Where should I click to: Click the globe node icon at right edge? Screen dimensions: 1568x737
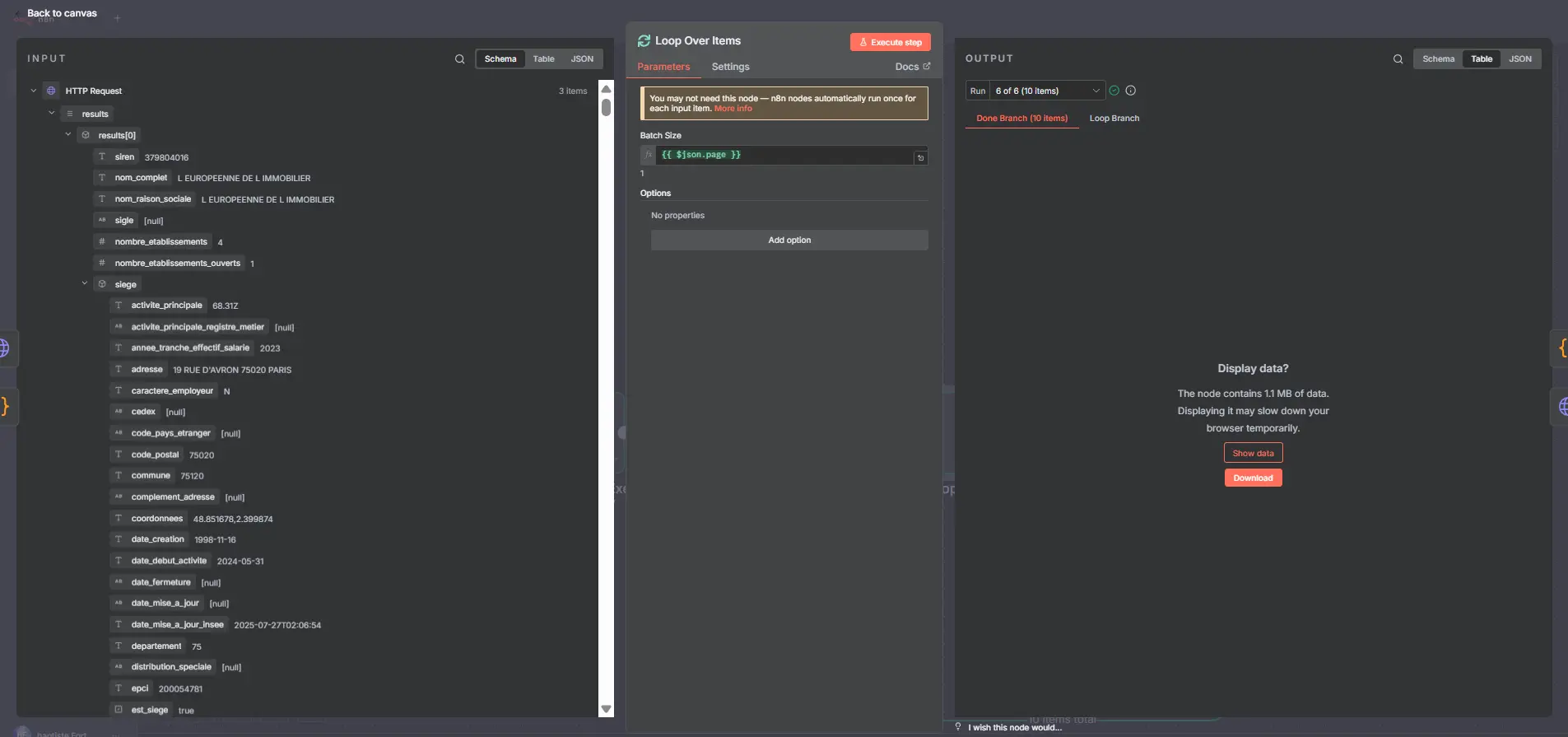(1563, 406)
